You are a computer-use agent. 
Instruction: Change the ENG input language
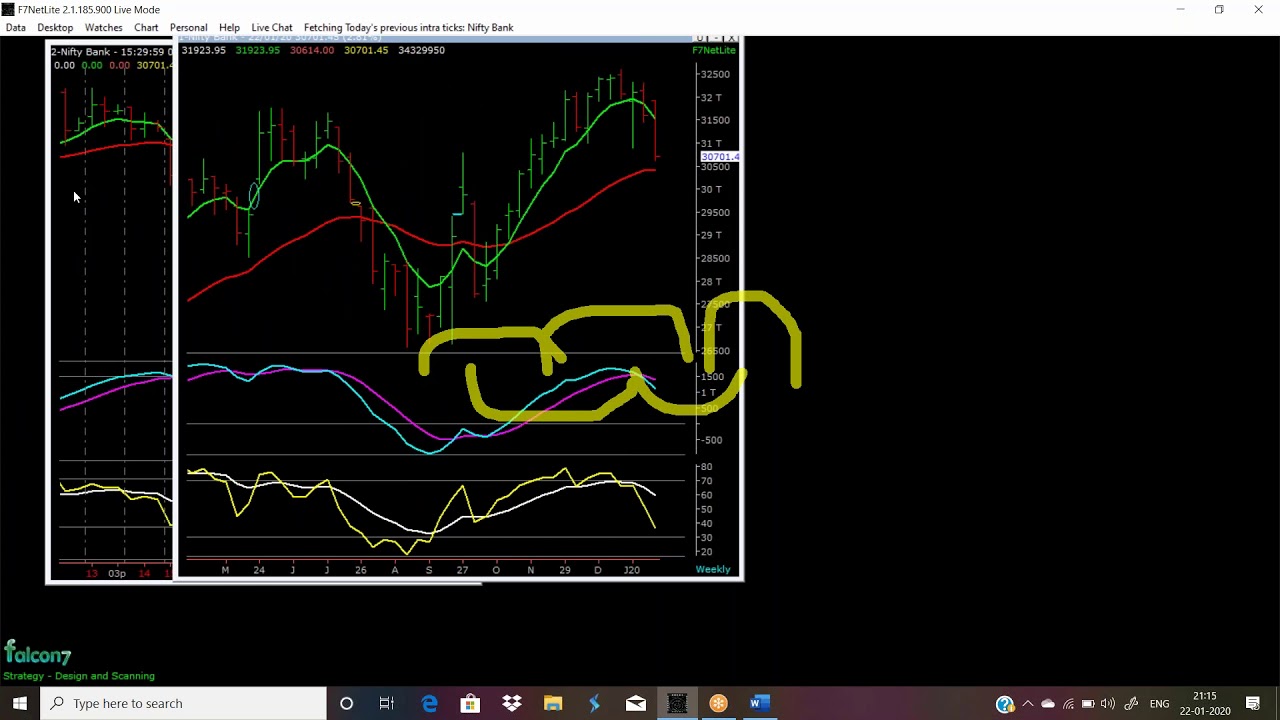pos(1159,704)
